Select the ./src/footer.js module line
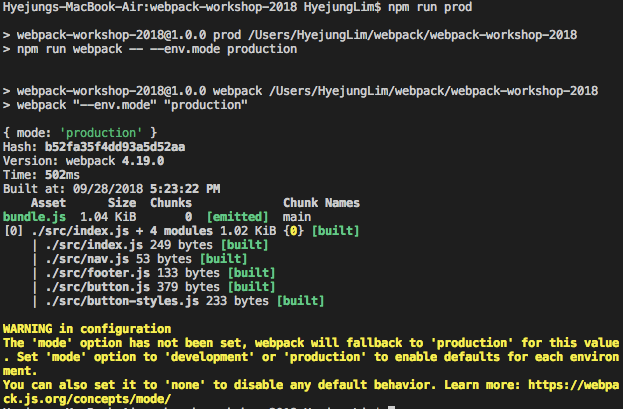 (x=160, y=273)
